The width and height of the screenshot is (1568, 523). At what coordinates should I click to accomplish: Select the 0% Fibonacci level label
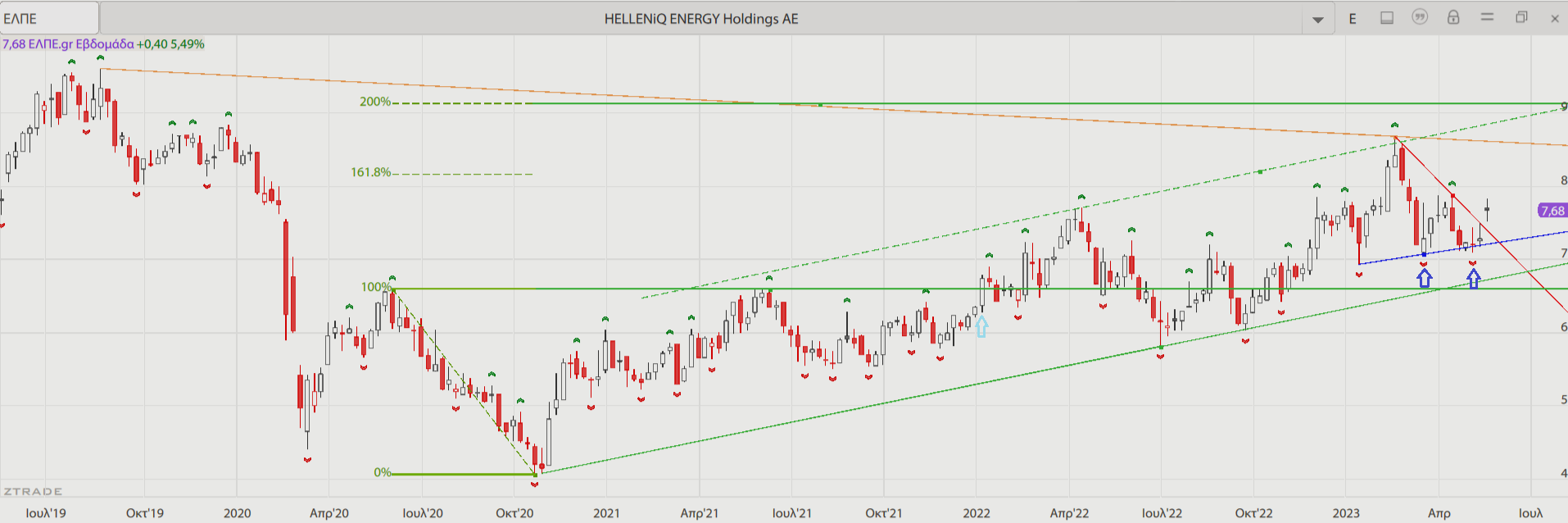pyautogui.click(x=382, y=472)
